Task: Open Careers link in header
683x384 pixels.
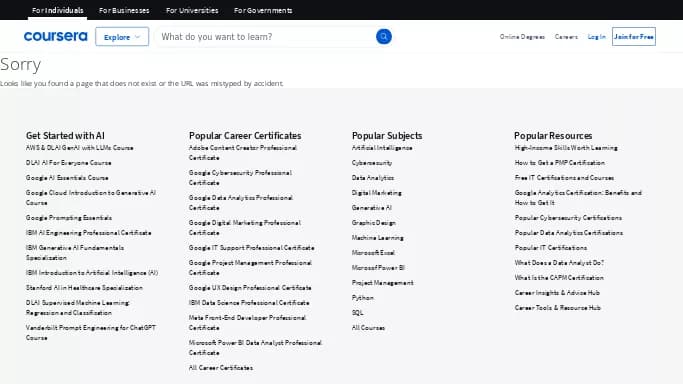Action: [566, 37]
